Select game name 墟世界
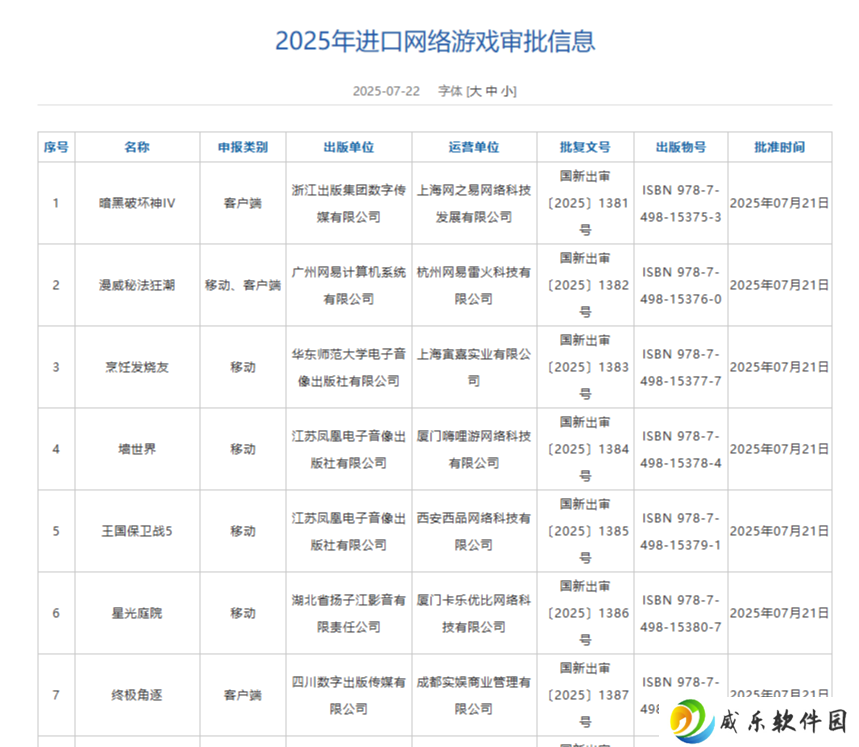The image size is (859, 747). (x=137, y=450)
